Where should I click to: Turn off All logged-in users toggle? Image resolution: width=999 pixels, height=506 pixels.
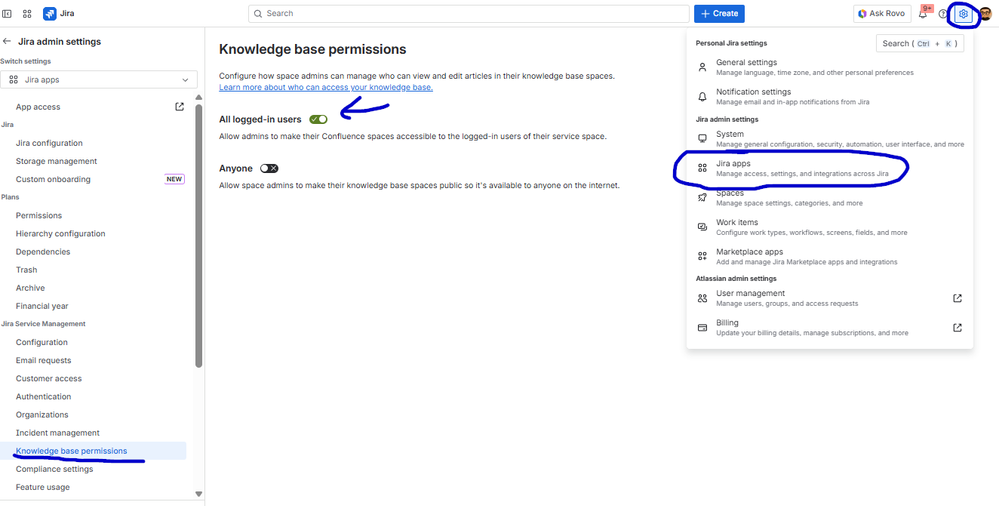(x=318, y=119)
